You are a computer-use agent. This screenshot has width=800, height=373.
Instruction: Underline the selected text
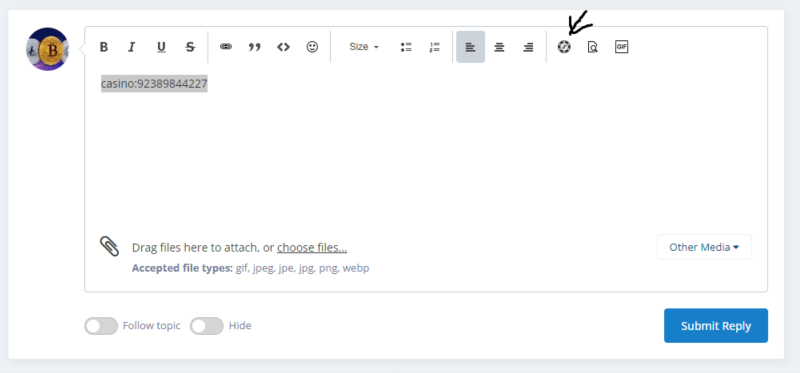tap(161, 47)
